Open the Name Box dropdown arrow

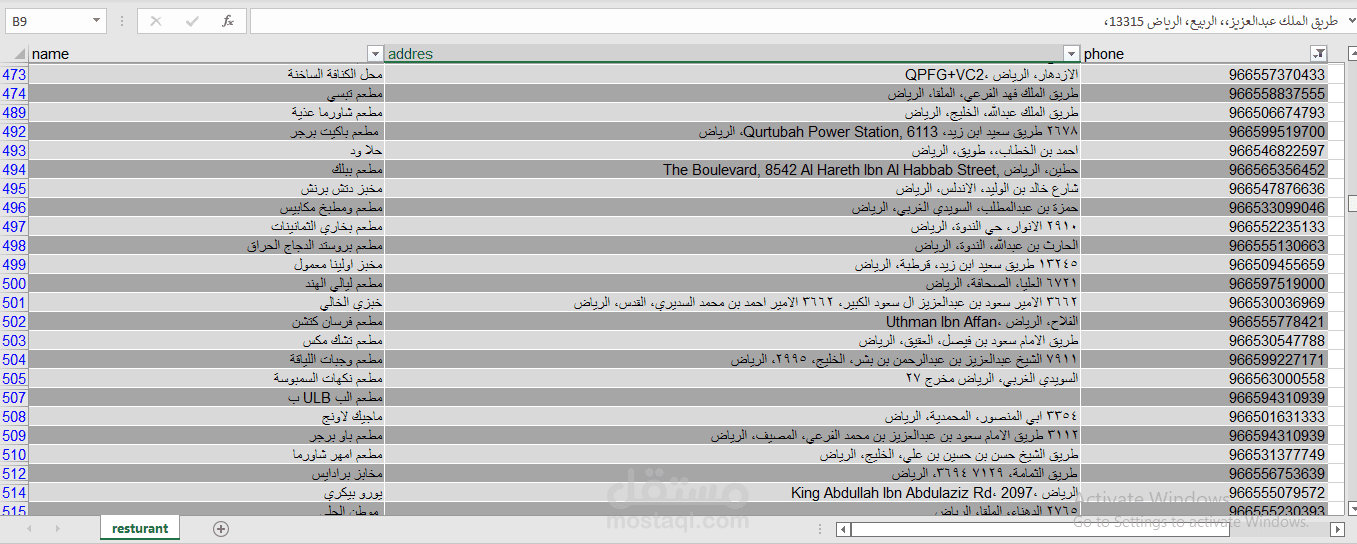[x=96, y=21]
